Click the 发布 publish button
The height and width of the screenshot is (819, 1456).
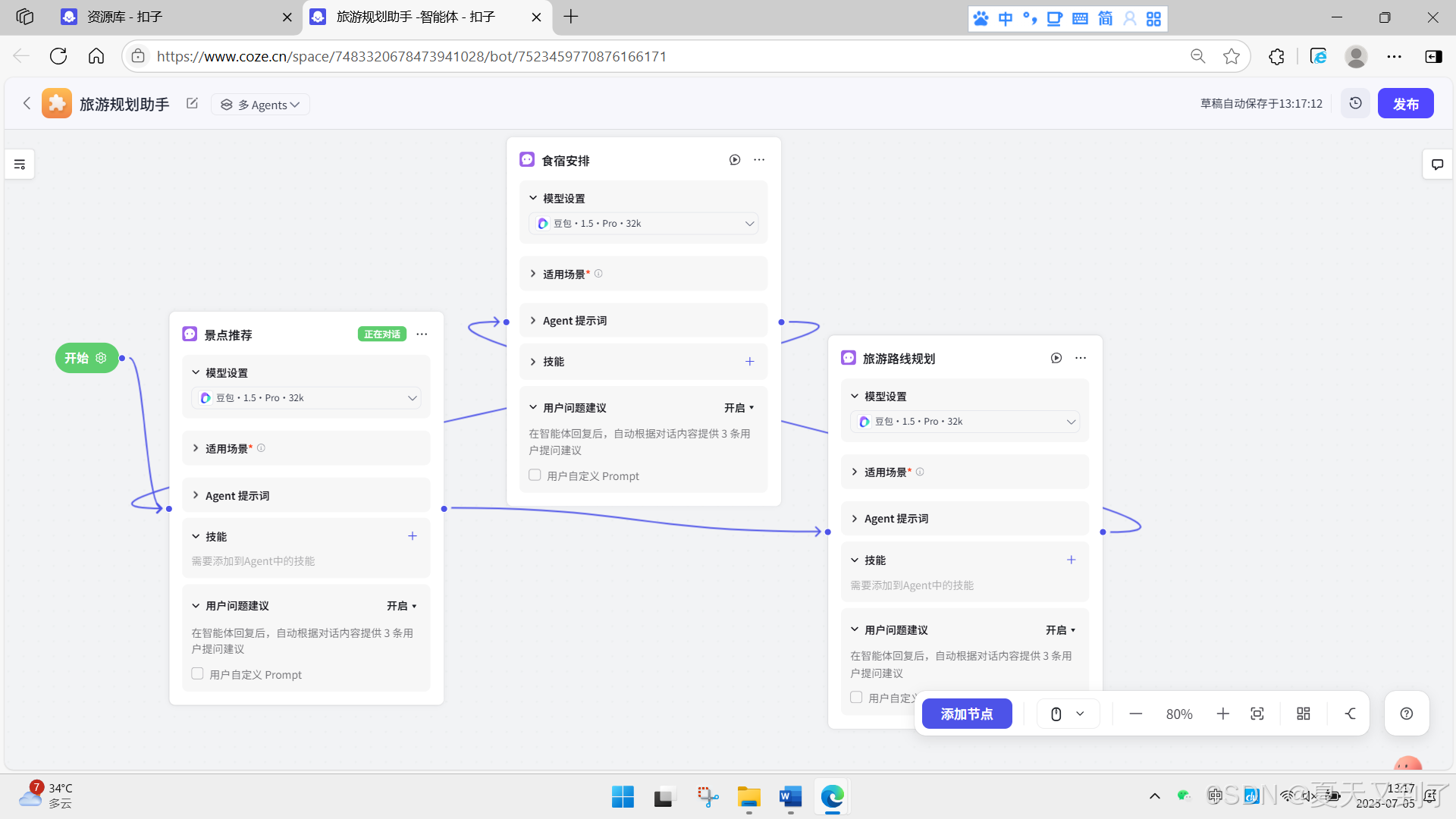pos(1404,104)
